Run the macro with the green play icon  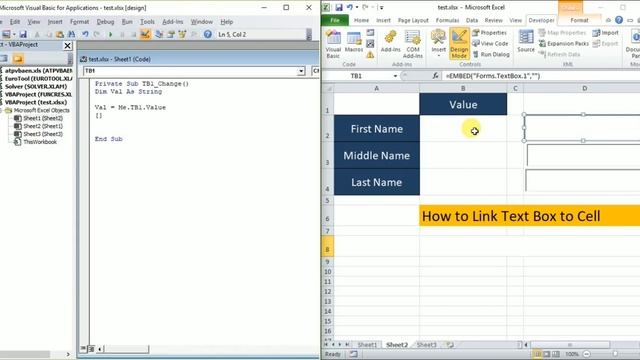point(110,35)
